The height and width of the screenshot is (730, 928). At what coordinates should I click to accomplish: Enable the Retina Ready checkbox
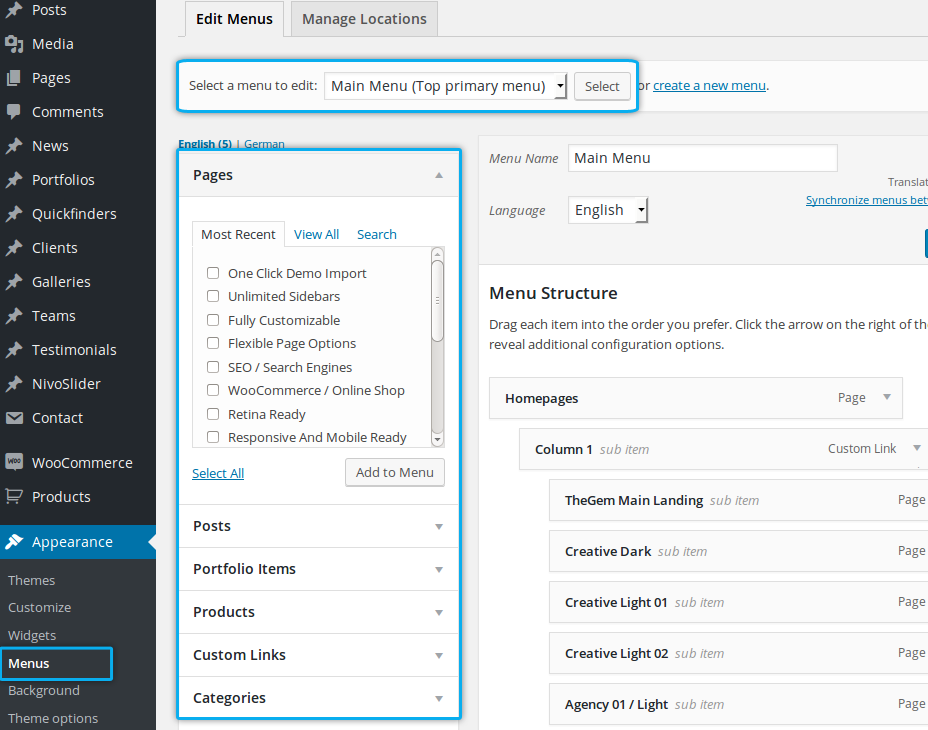pyautogui.click(x=213, y=414)
